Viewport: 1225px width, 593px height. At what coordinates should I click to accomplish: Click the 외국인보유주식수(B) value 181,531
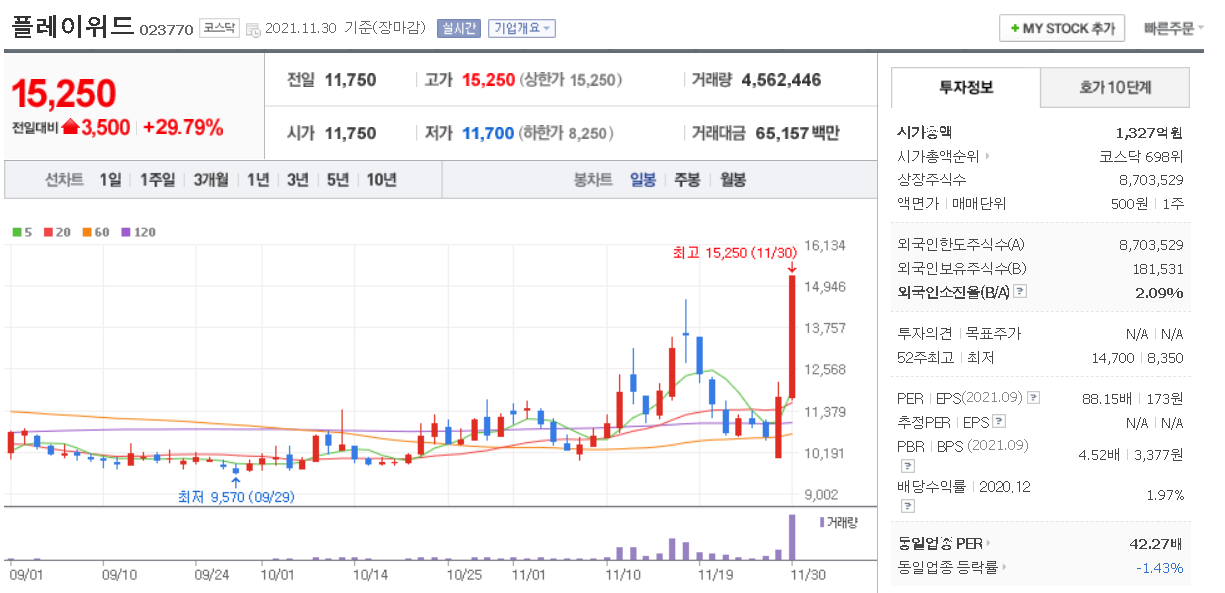pos(1157,268)
